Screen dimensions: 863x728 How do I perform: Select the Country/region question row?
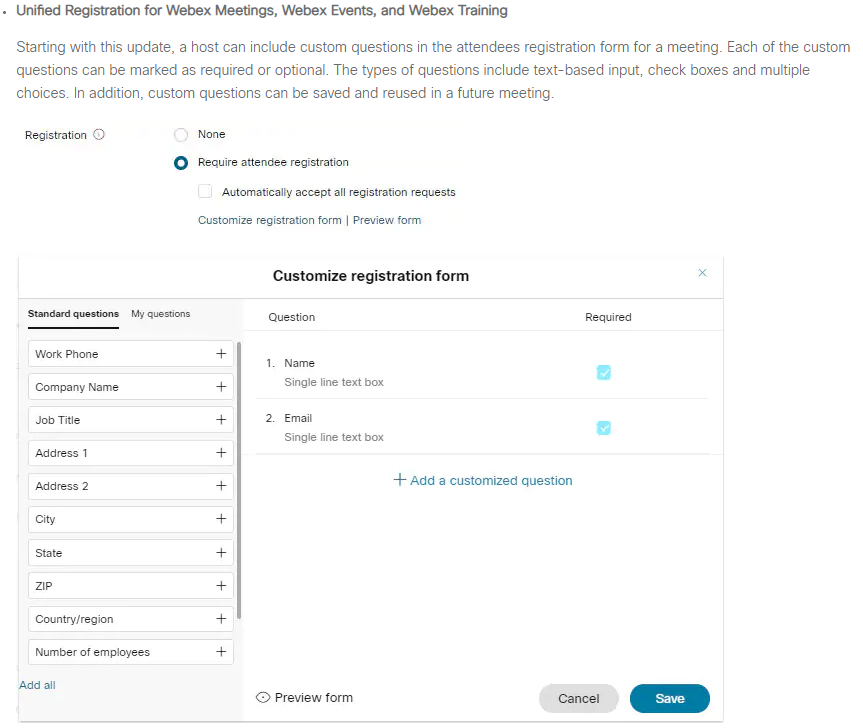click(x=131, y=618)
